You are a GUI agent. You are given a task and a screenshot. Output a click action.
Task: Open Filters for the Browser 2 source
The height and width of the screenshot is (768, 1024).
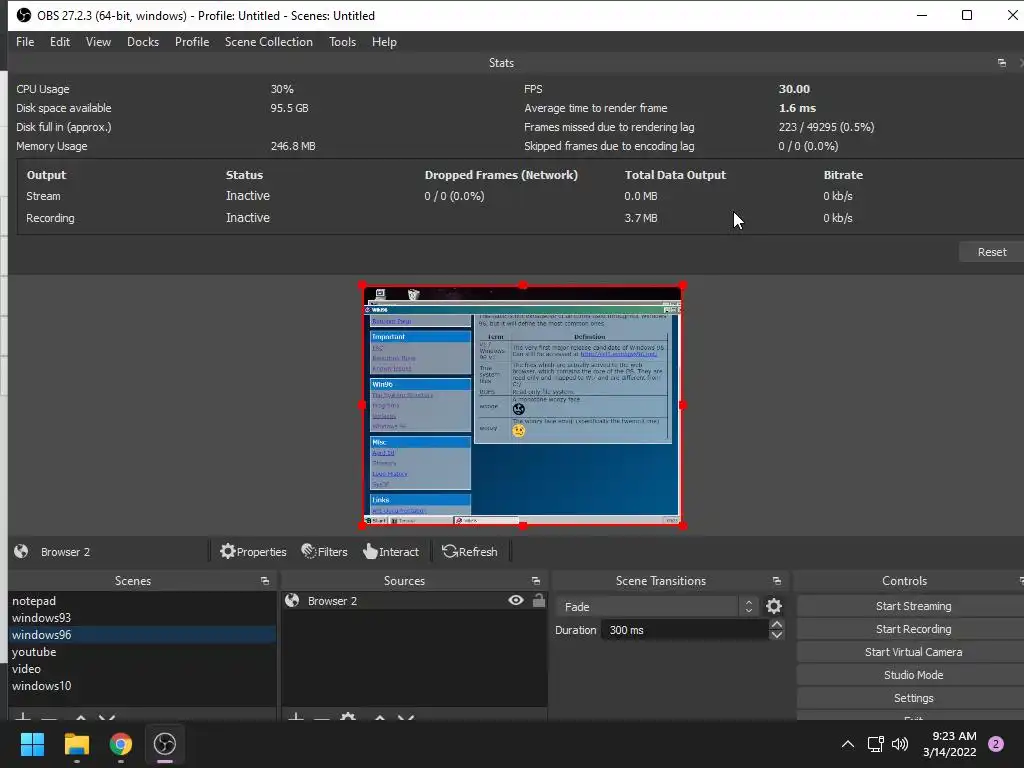(x=325, y=552)
